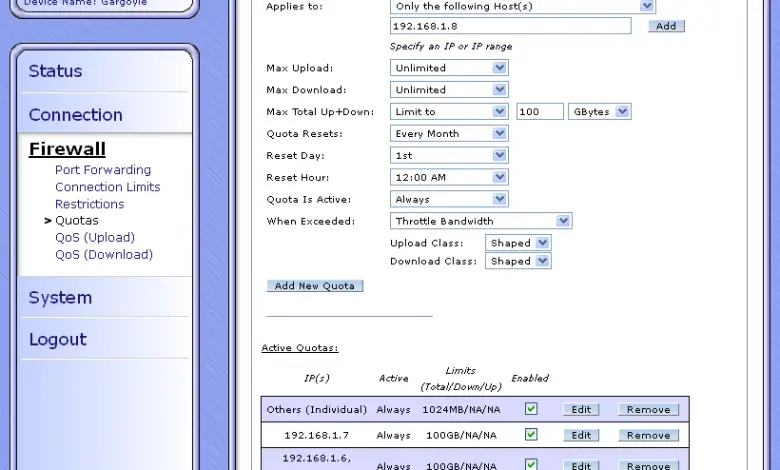Remove the Others (Individual) quota
The height and width of the screenshot is (470, 780).
point(648,409)
